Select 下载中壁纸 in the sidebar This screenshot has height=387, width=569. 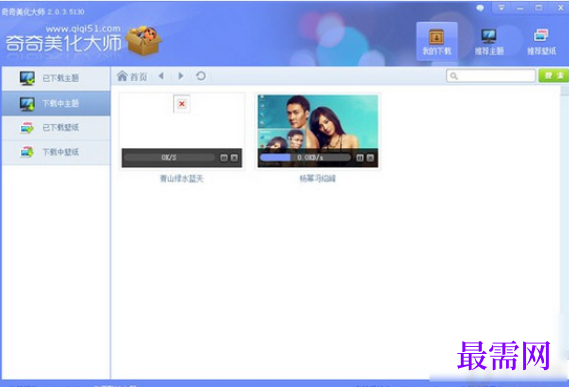coord(56,152)
